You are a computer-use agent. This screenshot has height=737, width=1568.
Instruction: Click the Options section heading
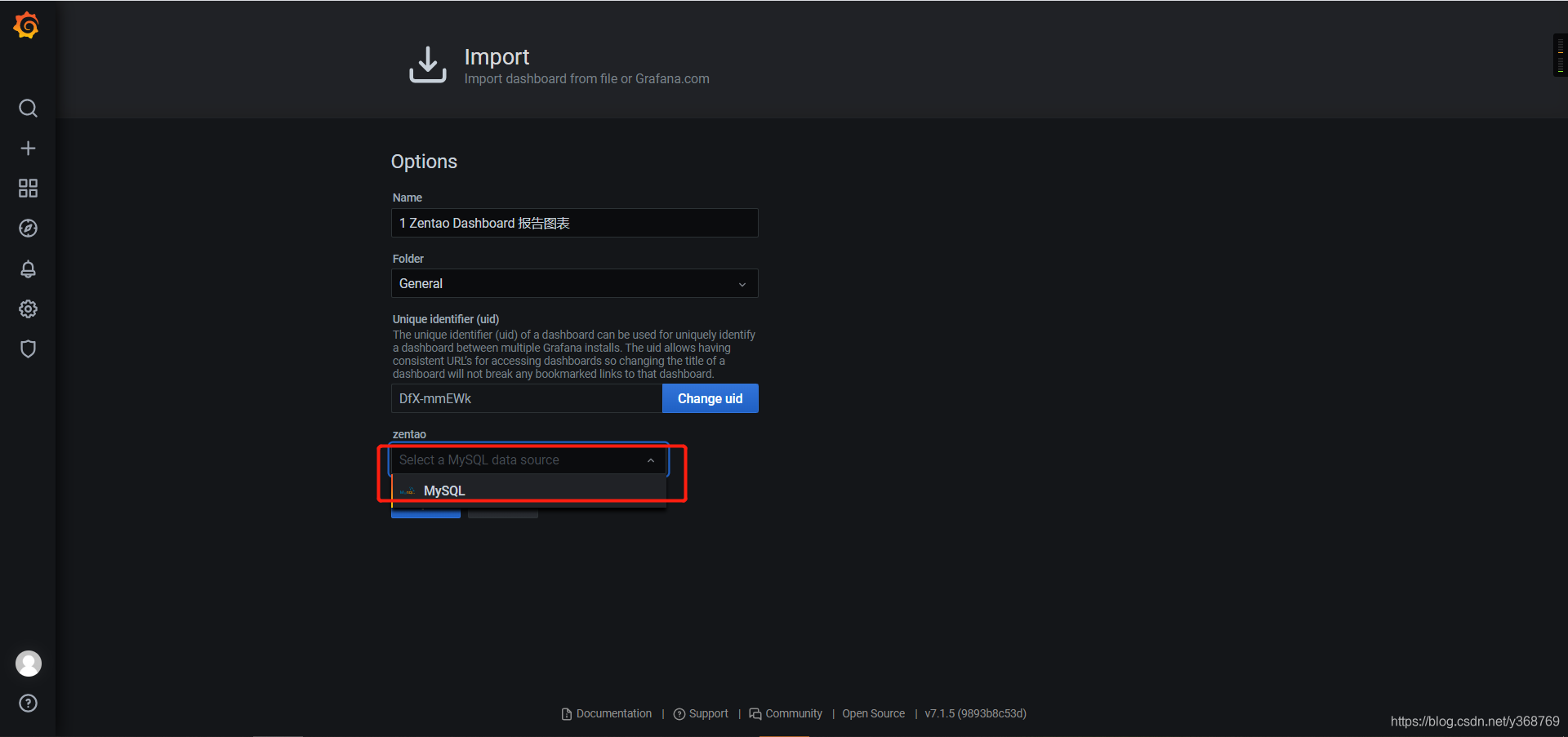point(424,162)
